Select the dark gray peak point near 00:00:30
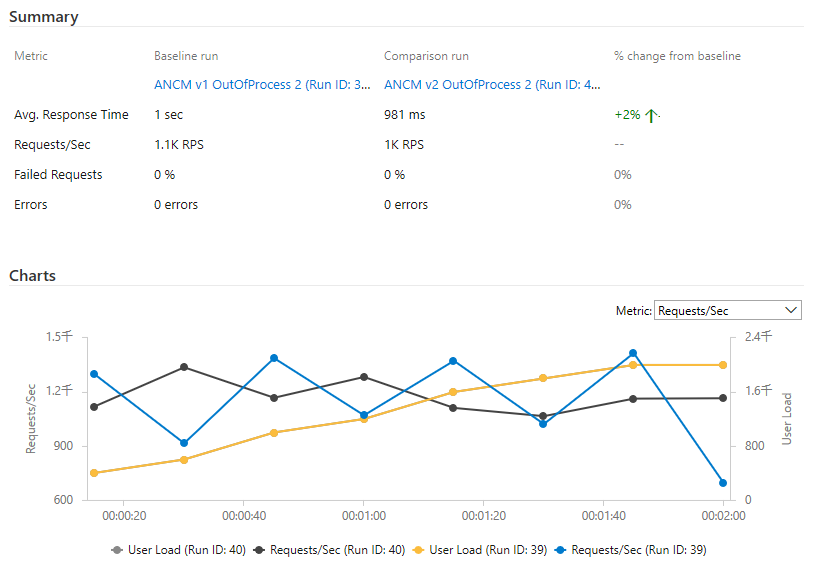Image resolution: width=818 pixels, height=567 pixels. click(184, 367)
